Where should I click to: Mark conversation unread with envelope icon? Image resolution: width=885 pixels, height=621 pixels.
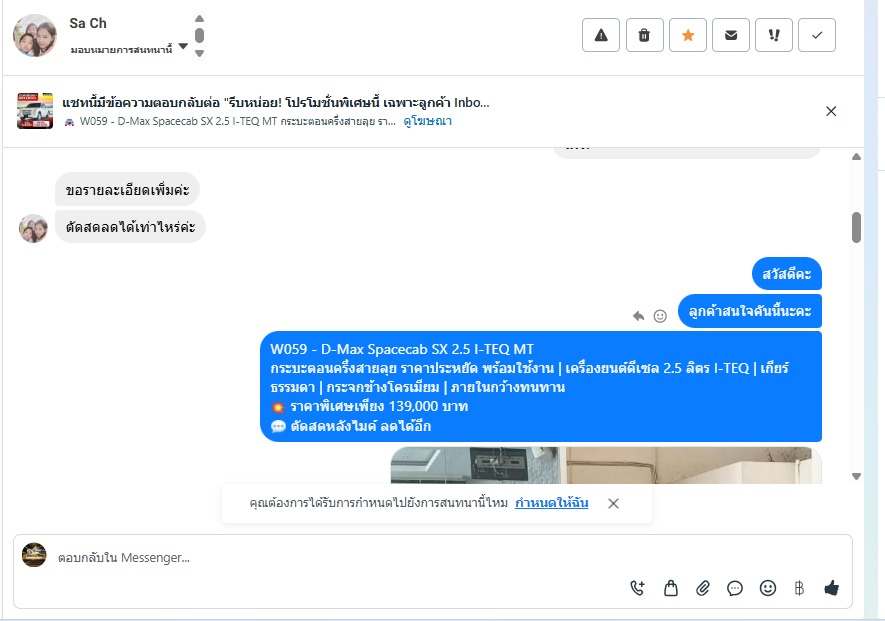[731, 35]
